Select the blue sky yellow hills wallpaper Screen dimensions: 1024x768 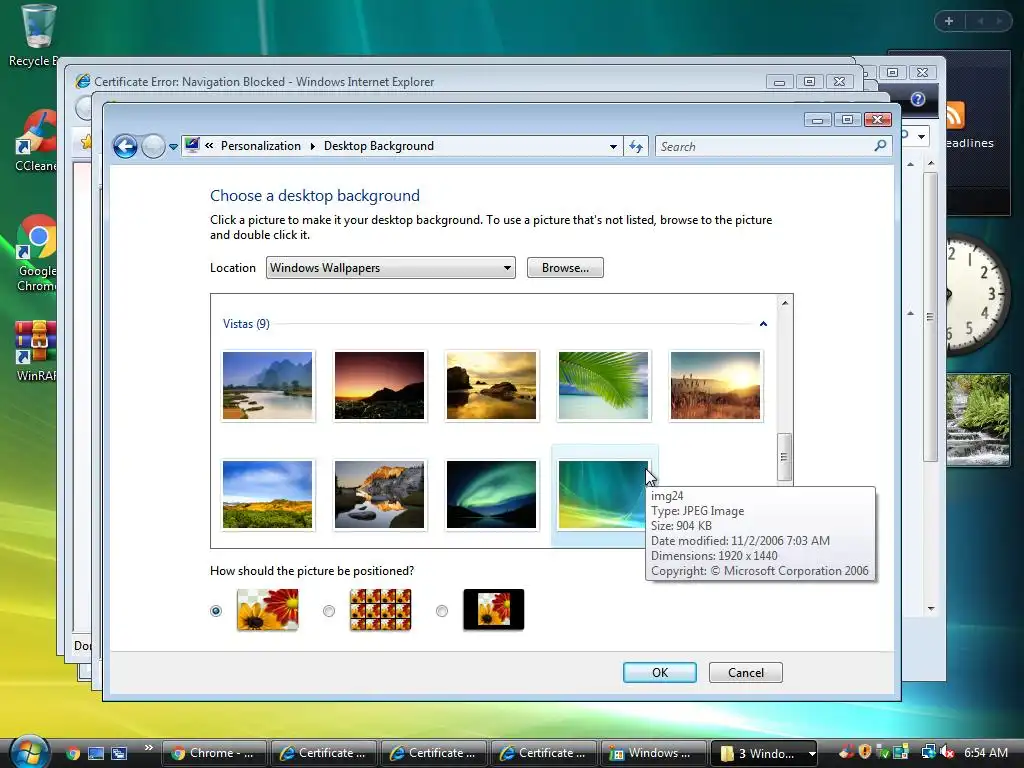click(x=267, y=494)
